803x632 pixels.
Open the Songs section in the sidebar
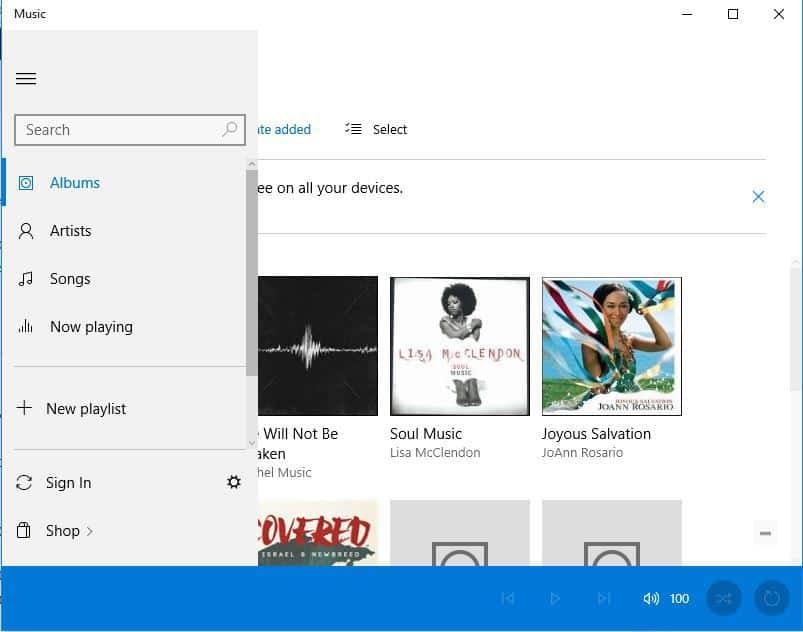[70, 278]
